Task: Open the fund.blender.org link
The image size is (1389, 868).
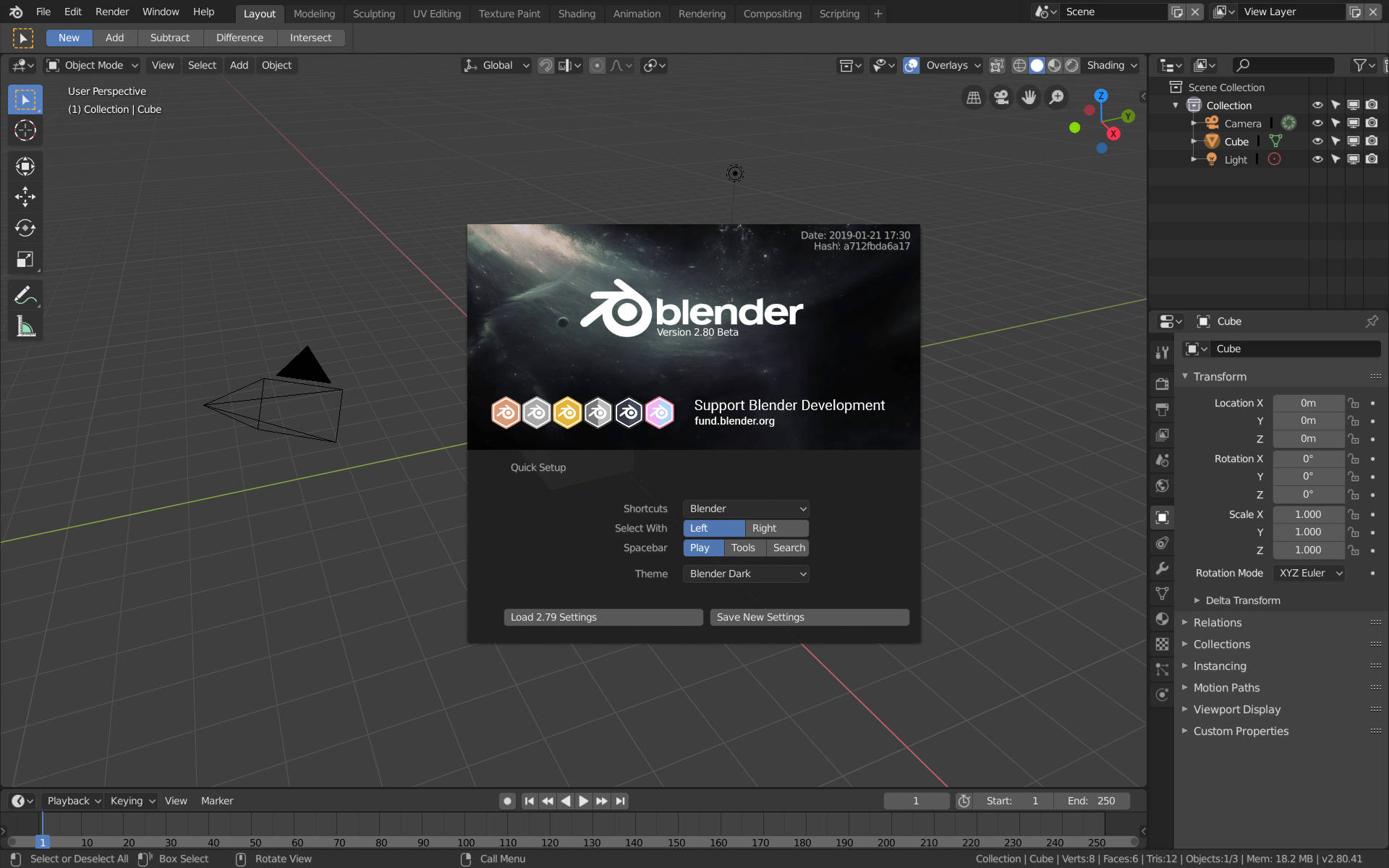Action: [x=734, y=421]
